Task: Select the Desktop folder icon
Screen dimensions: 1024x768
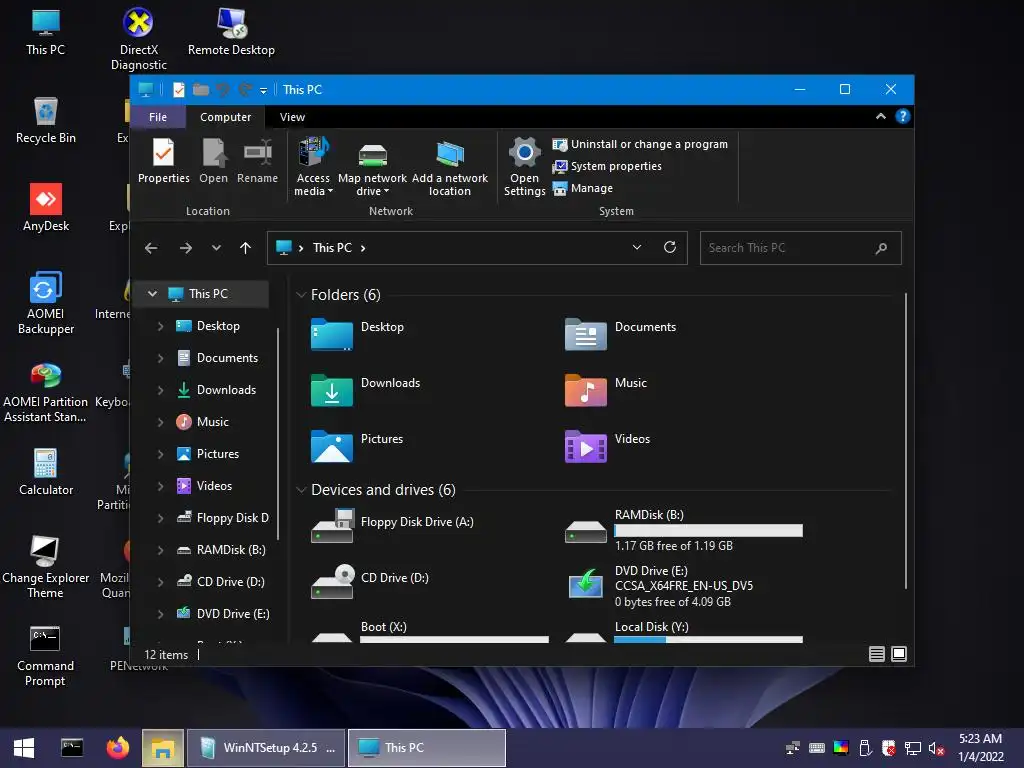Action: 332,334
